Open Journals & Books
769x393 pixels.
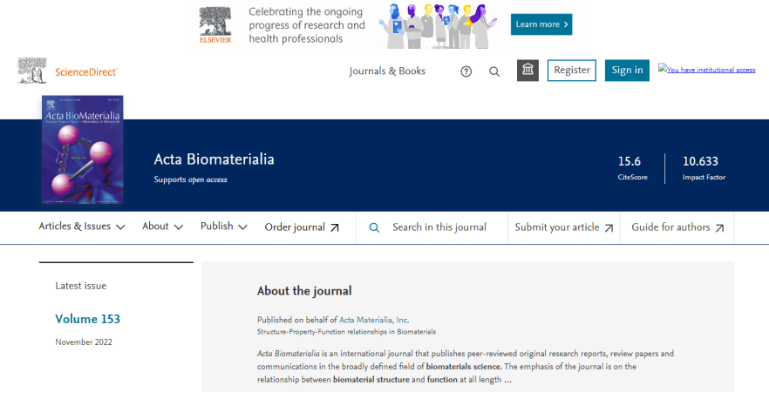(387, 71)
